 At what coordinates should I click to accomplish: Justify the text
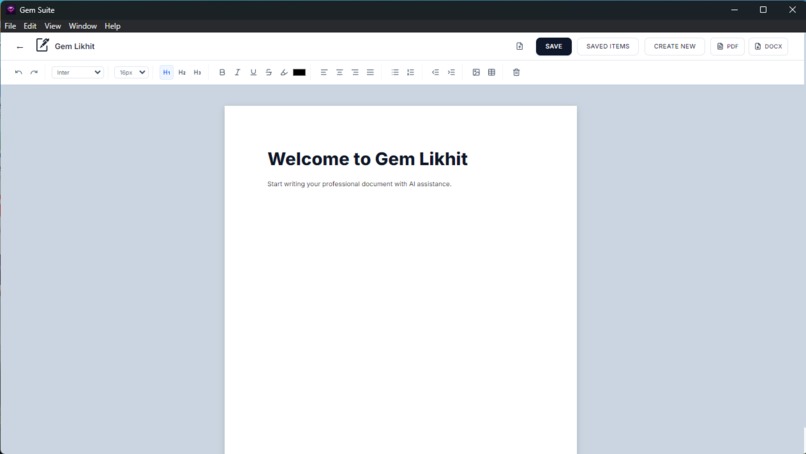click(370, 72)
